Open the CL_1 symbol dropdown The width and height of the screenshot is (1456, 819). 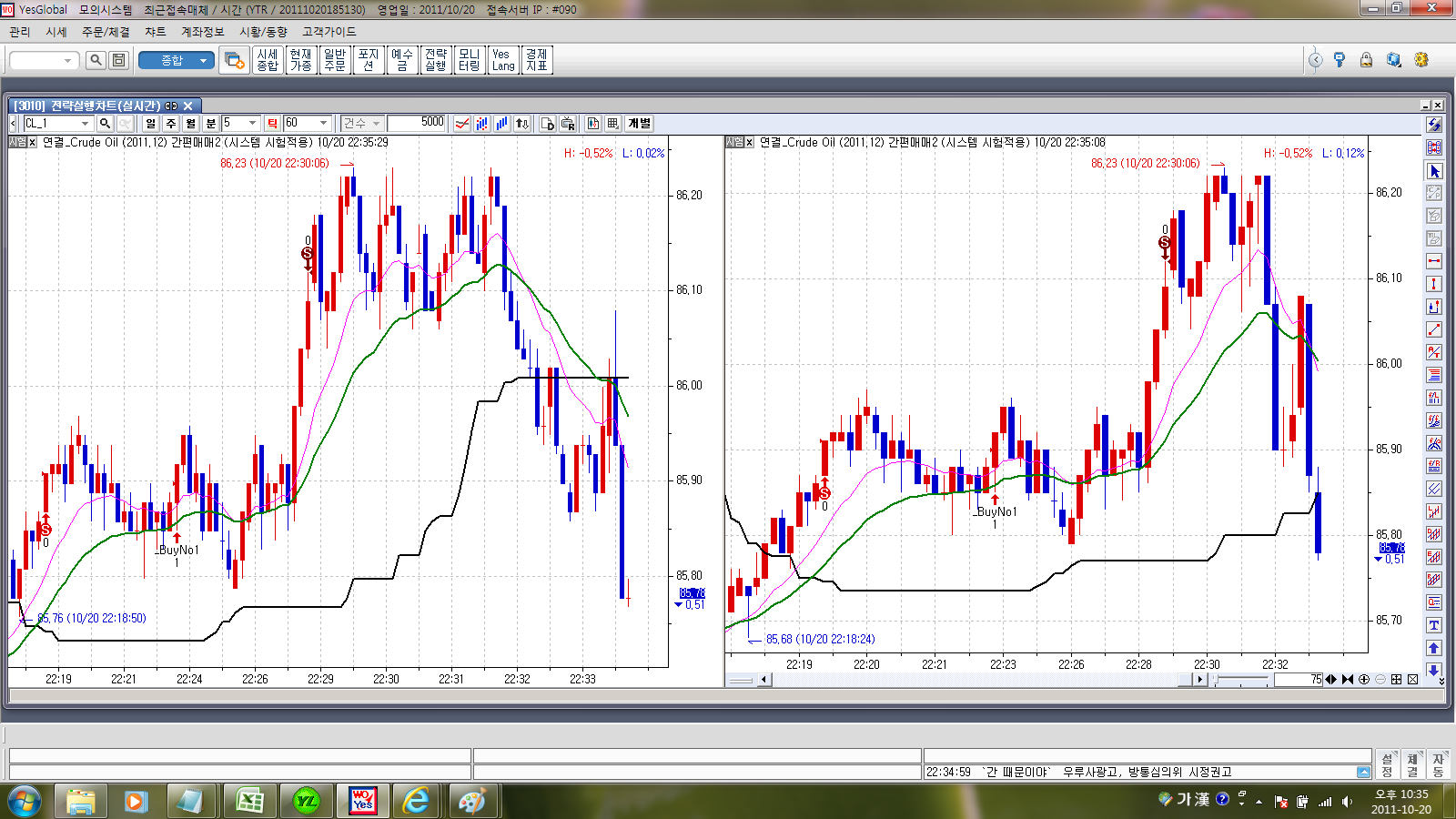pos(85,124)
